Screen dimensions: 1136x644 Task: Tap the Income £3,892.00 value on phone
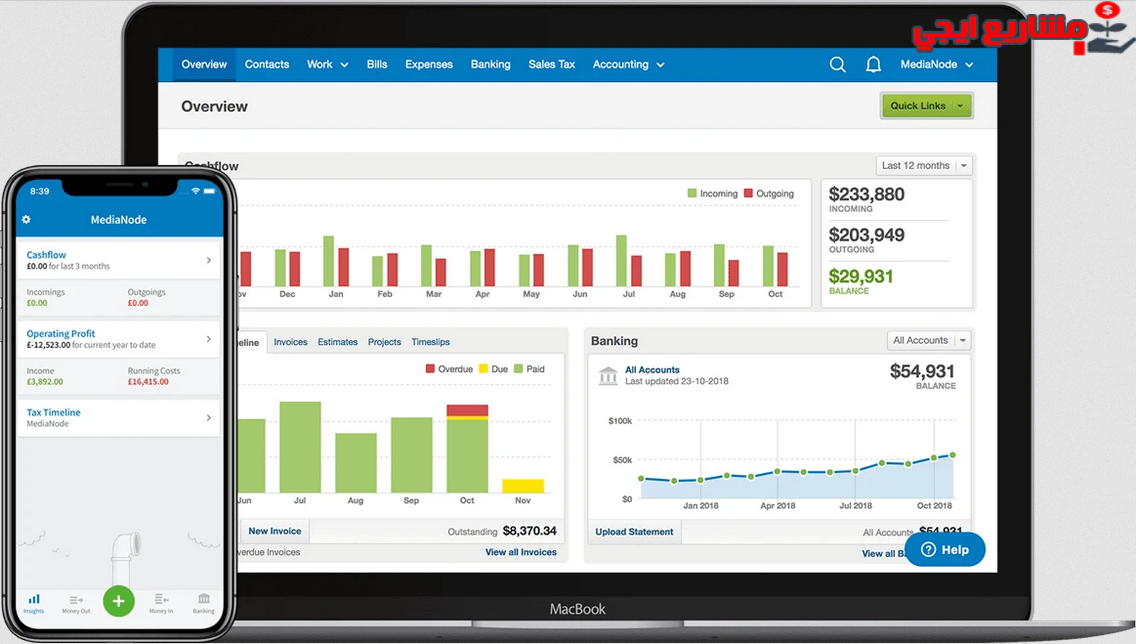tap(45, 382)
